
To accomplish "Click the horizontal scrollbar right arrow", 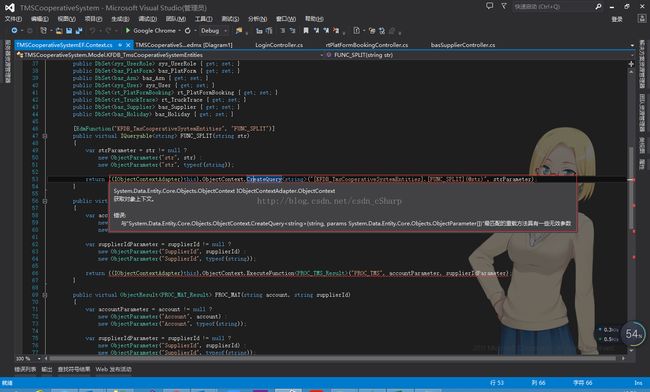I will [x=623, y=358].
